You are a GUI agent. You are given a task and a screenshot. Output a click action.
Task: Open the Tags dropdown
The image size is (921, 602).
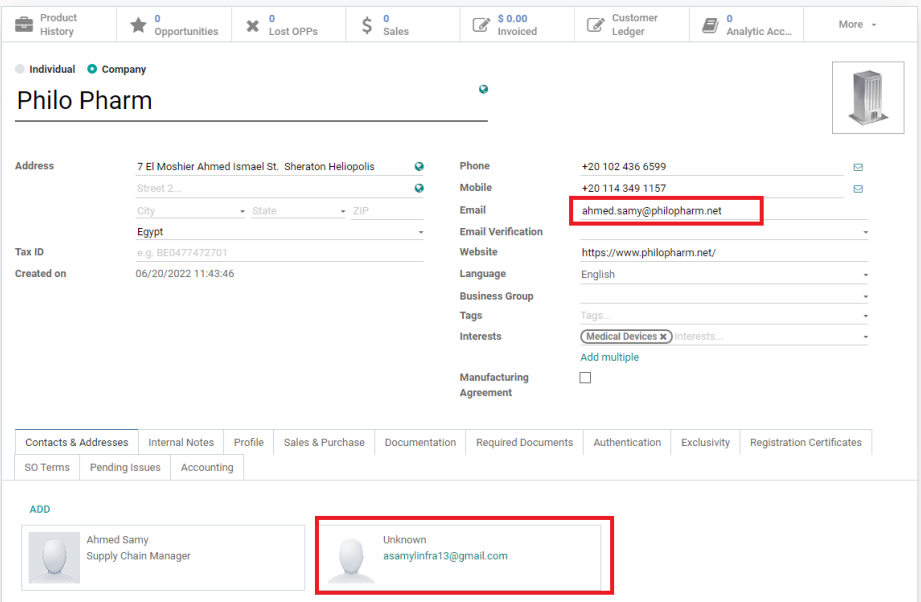pos(724,316)
